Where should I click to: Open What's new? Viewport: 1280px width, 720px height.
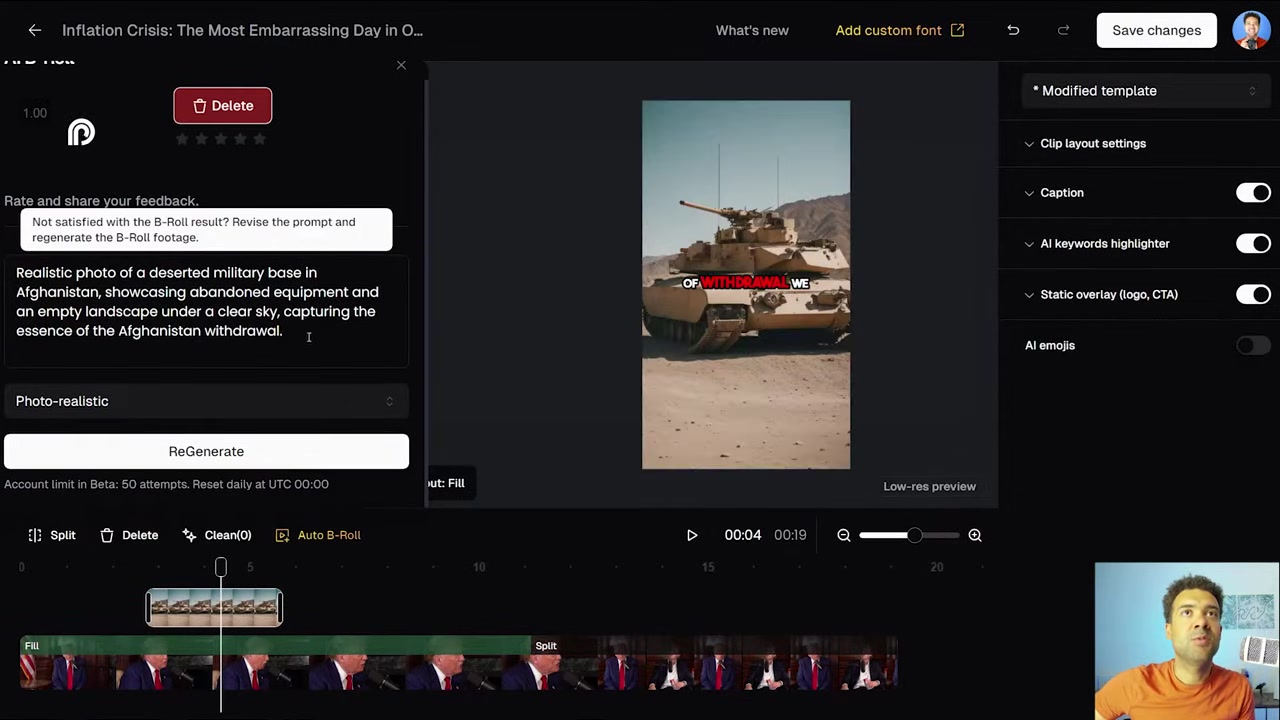pyautogui.click(x=752, y=30)
